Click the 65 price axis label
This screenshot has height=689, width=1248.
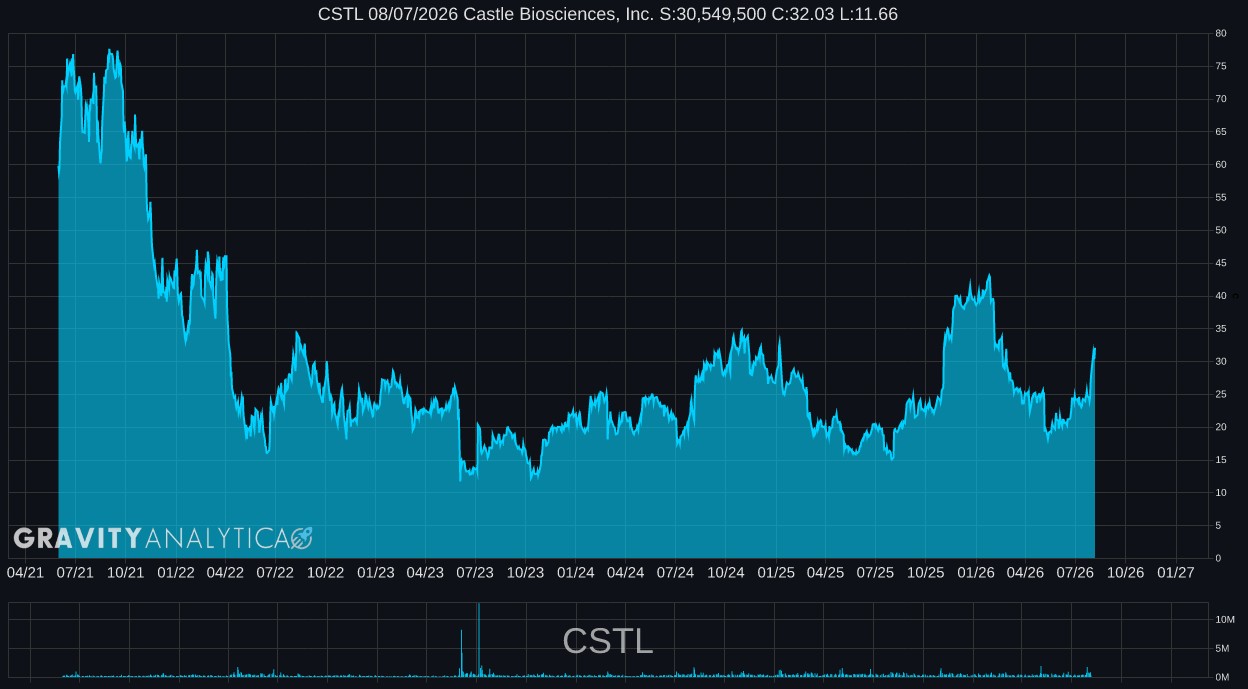point(1221,132)
